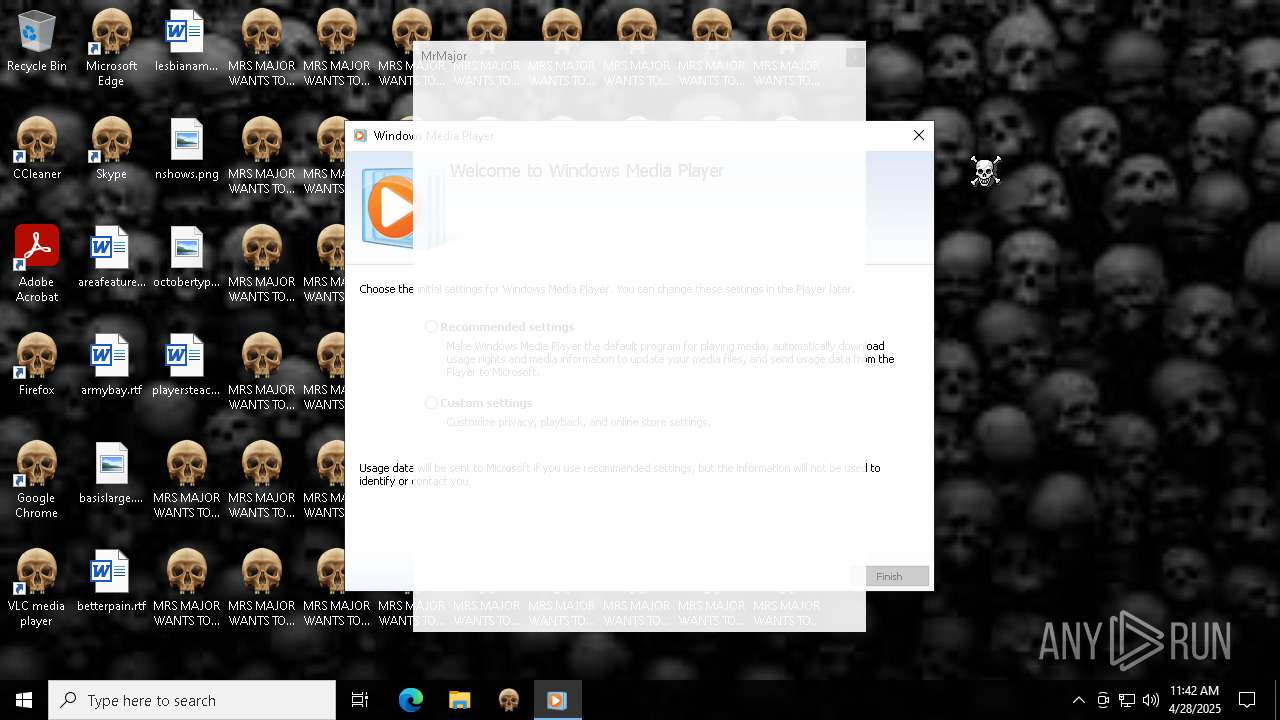The width and height of the screenshot is (1280, 720).
Task: Open the Recycle Bin desktop icon
Action: pos(37,42)
